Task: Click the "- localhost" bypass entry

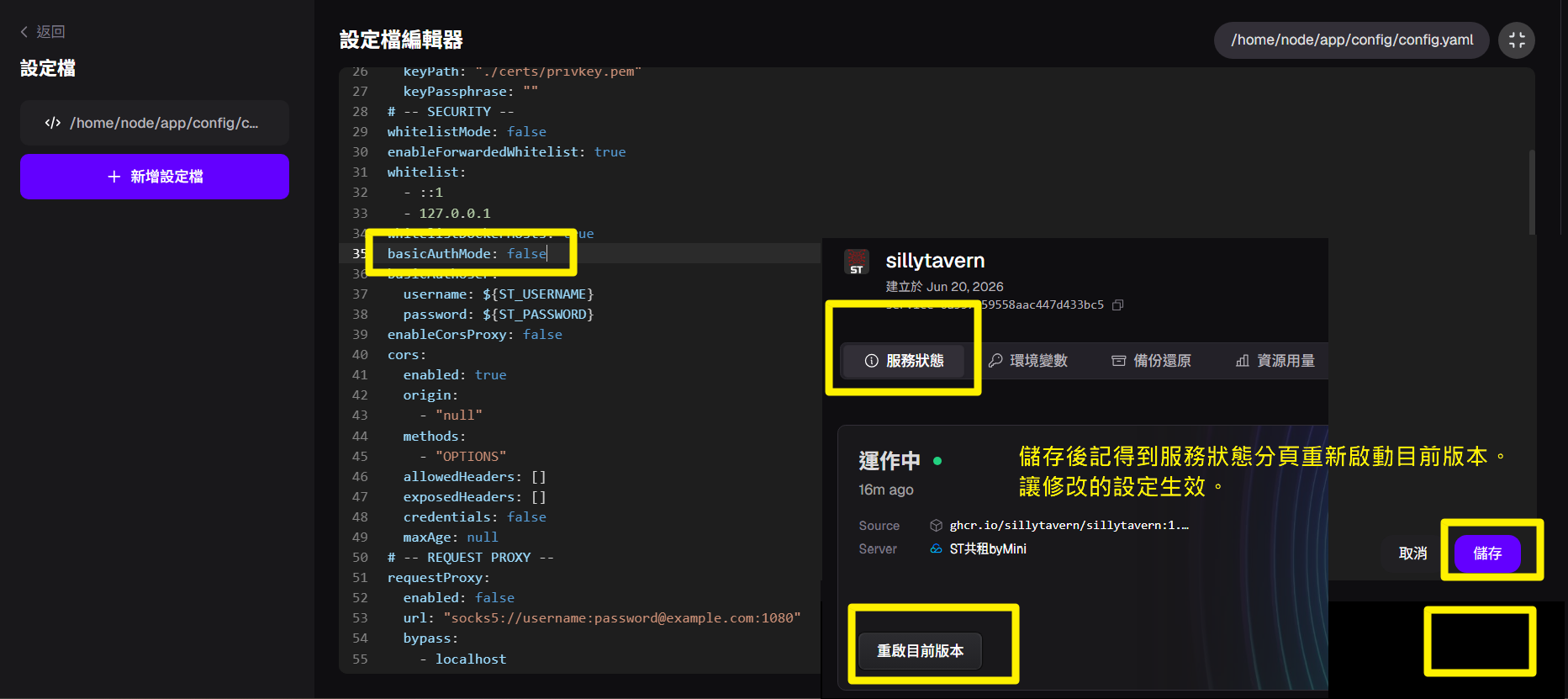Action: click(462, 659)
